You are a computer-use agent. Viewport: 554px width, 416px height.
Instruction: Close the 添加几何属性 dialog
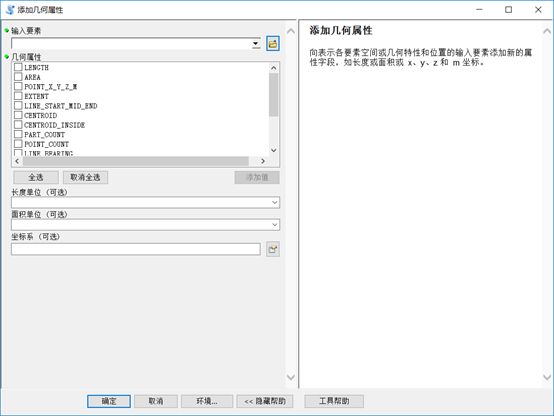[x=538, y=10]
